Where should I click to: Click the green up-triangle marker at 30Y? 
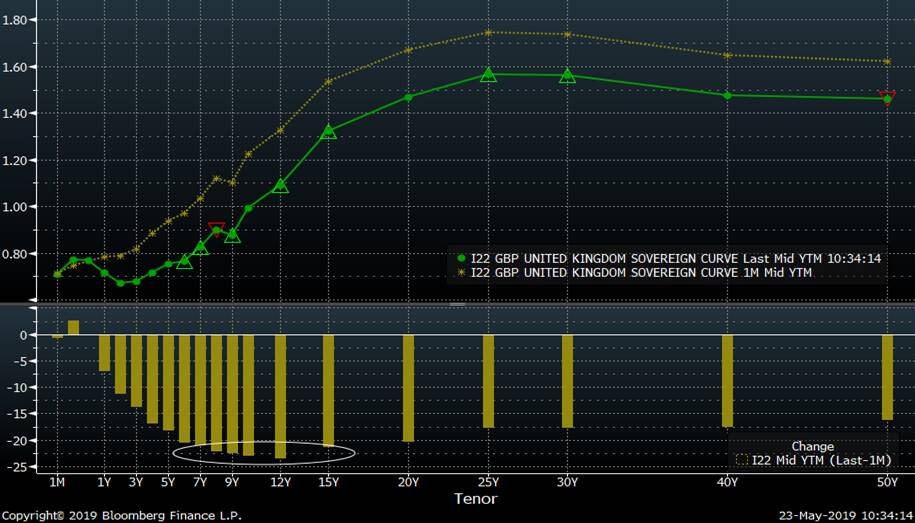pyautogui.click(x=567, y=75)
